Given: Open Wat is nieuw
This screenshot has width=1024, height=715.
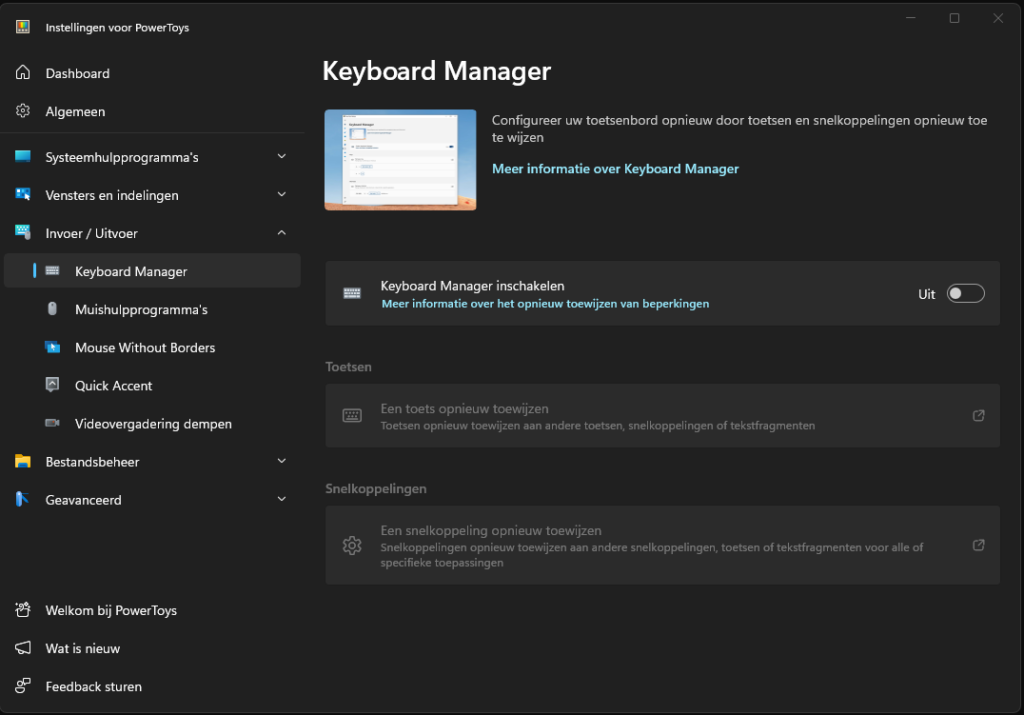Looking at the screenshot, I should click(x=152, y=648).
